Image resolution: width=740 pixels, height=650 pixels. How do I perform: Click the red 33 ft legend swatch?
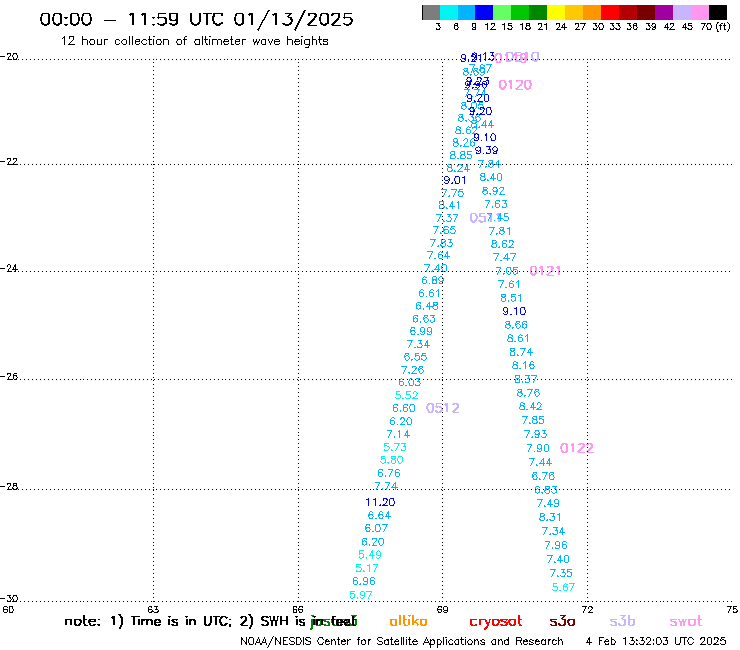(610, 12)
